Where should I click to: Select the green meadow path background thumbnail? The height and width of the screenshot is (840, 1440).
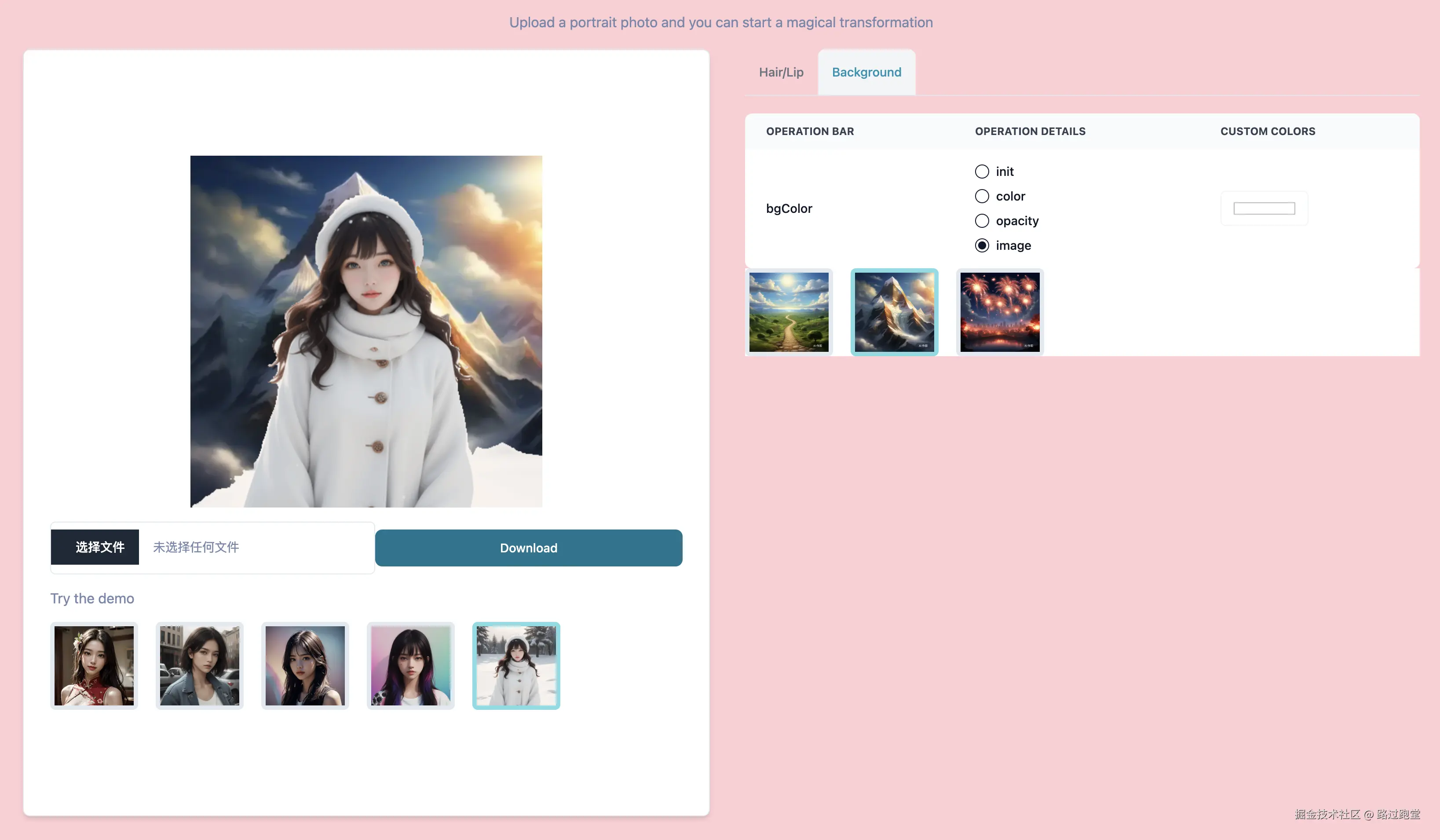[789, 312]
